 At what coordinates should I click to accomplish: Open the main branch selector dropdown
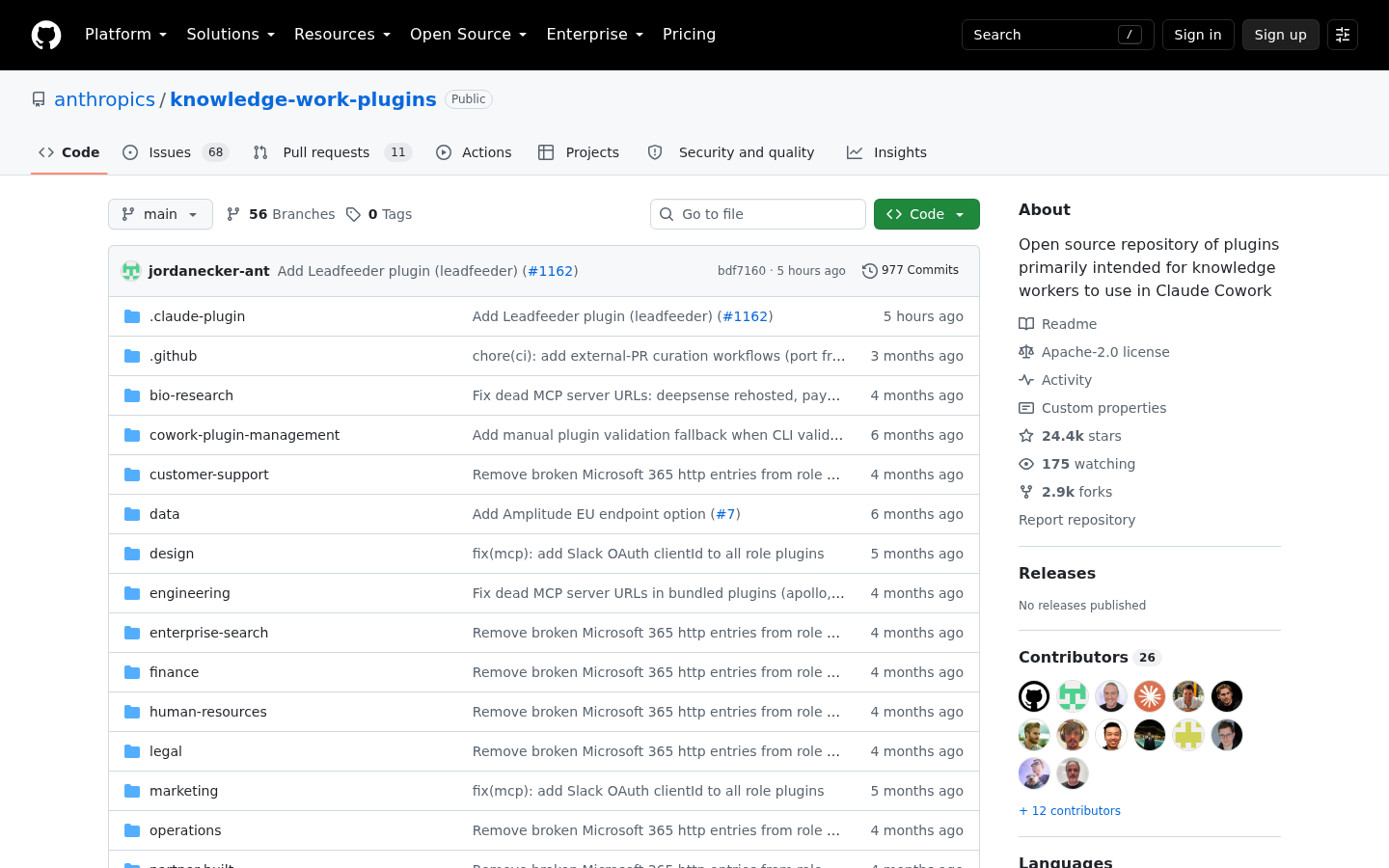pos(160,214)
